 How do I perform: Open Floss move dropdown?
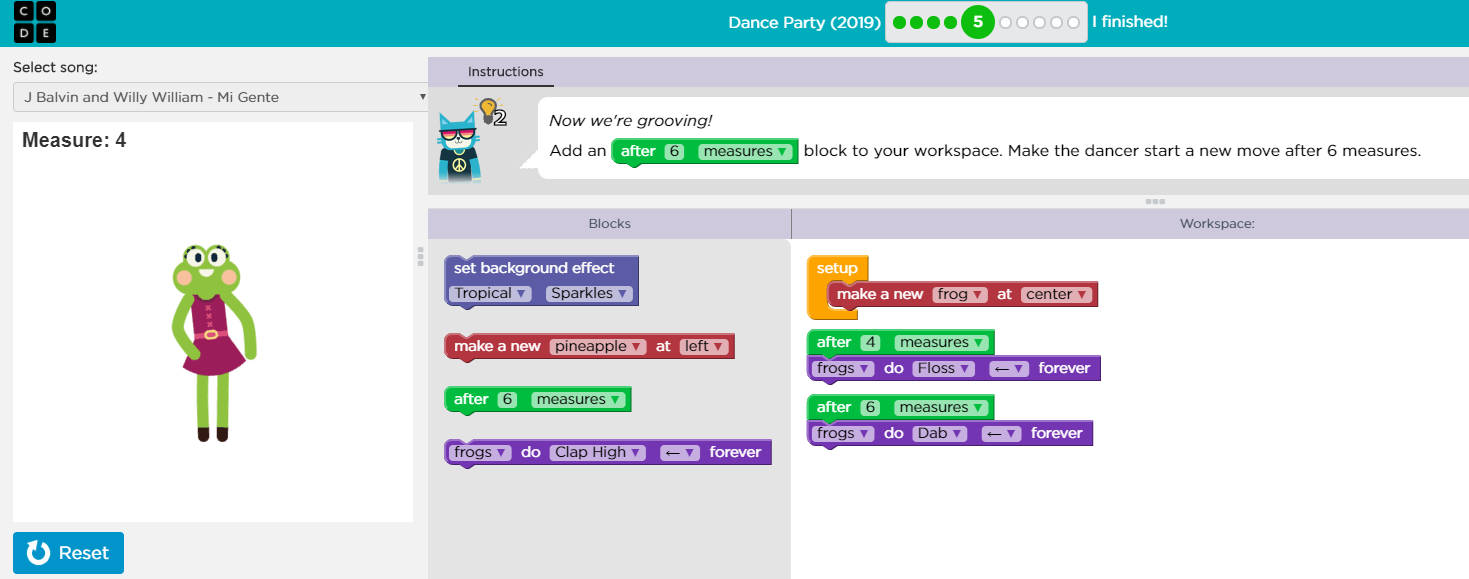pos(944,368)
